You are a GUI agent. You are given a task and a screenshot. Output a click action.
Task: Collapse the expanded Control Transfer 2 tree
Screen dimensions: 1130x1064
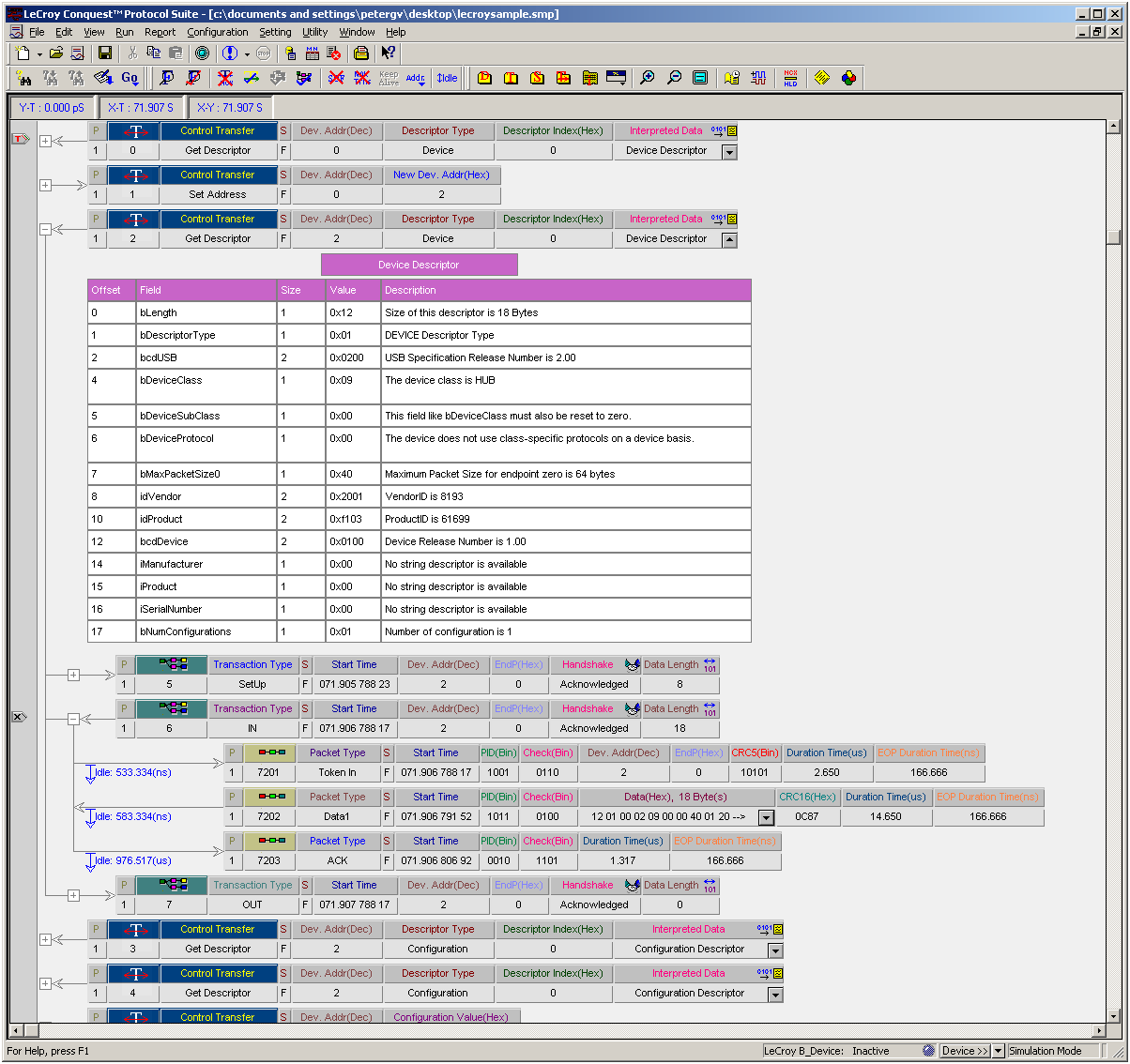click(45, 229)
